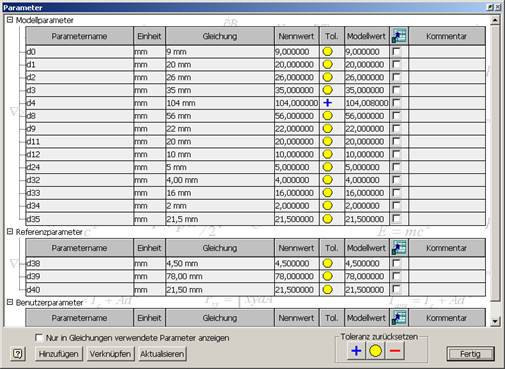Enable 'Nur in Gleichungen verwendete Parameter anzeigen' checkbox
The image size is (505, 369).
click(x=39, y=338)
